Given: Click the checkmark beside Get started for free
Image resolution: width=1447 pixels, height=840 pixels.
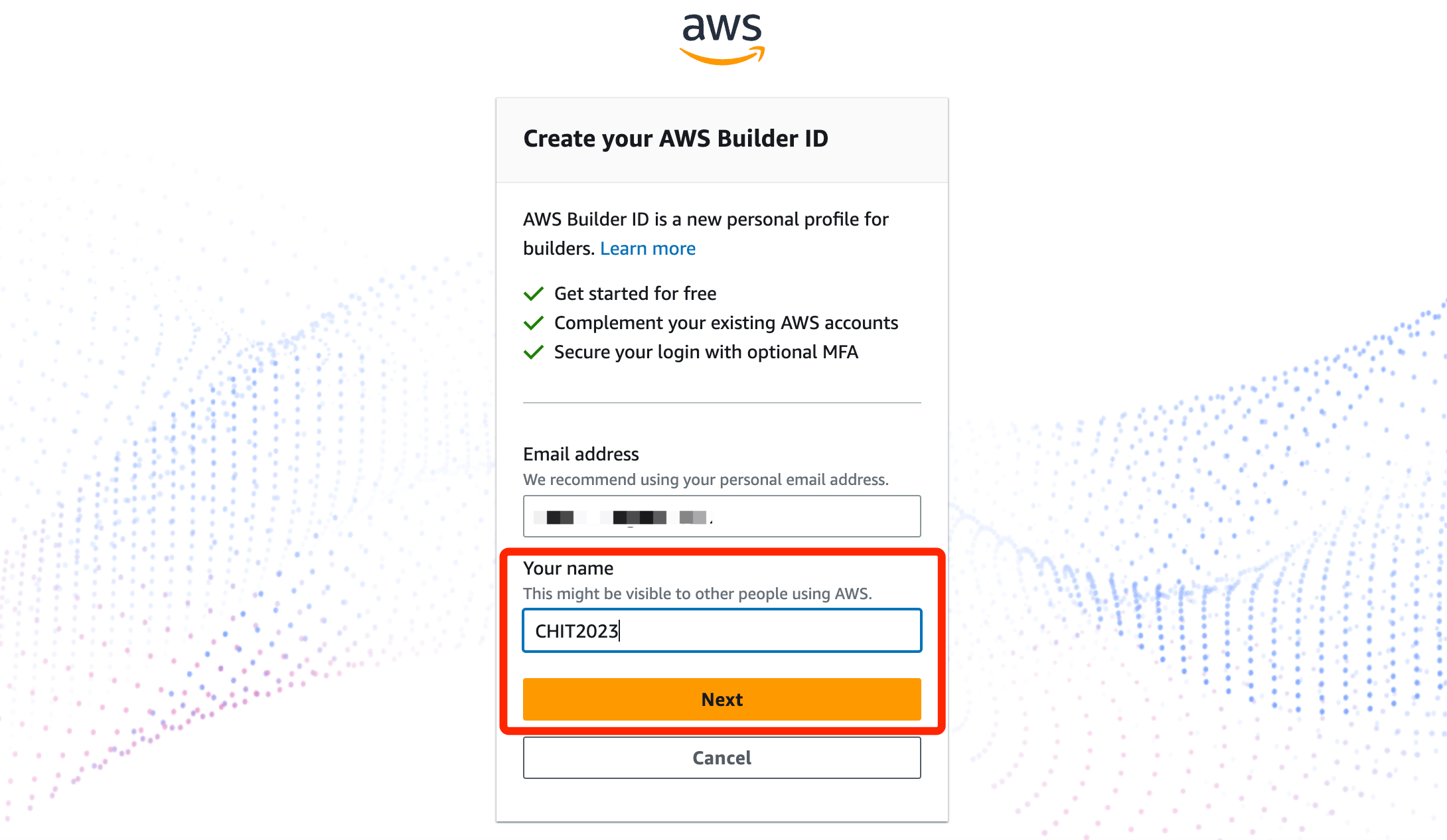Looking at the screenshot, I should (x=534, y=293).
